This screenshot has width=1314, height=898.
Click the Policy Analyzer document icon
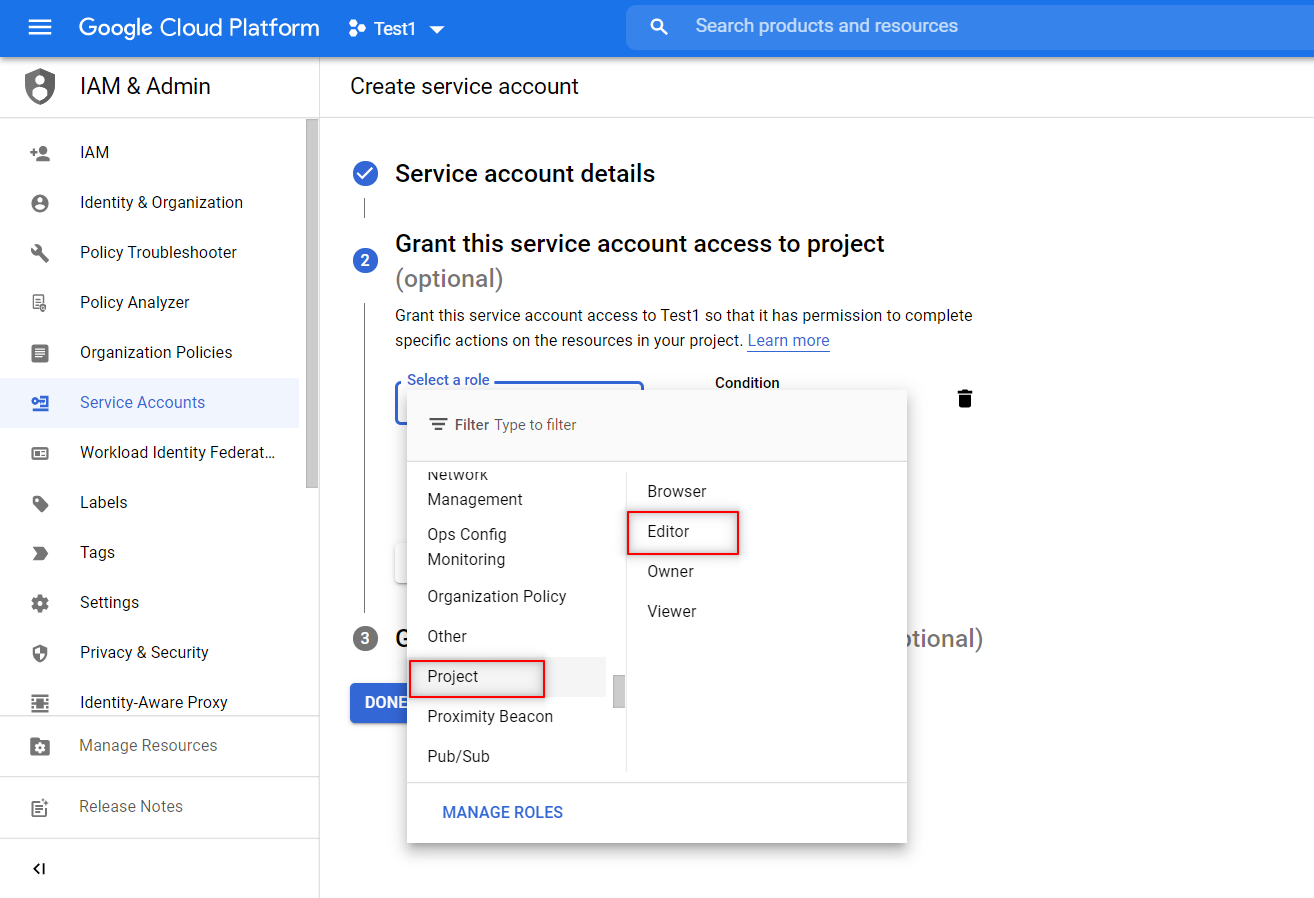pyautogui.click(x=40, y=303)
